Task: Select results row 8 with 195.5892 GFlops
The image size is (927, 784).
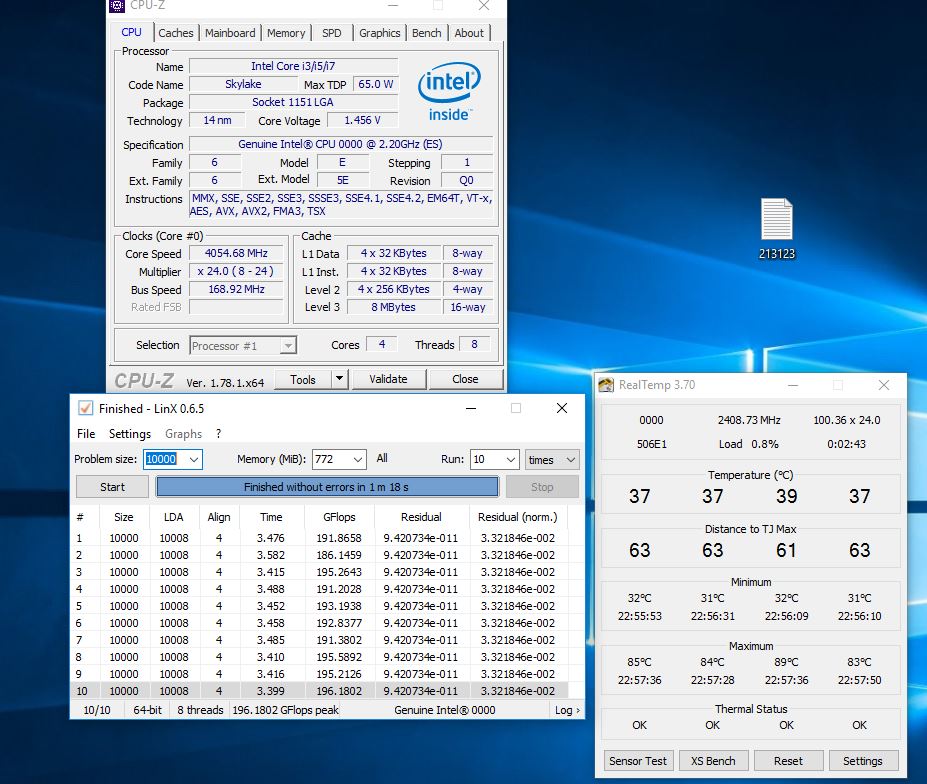Action: tap(319, 657)
